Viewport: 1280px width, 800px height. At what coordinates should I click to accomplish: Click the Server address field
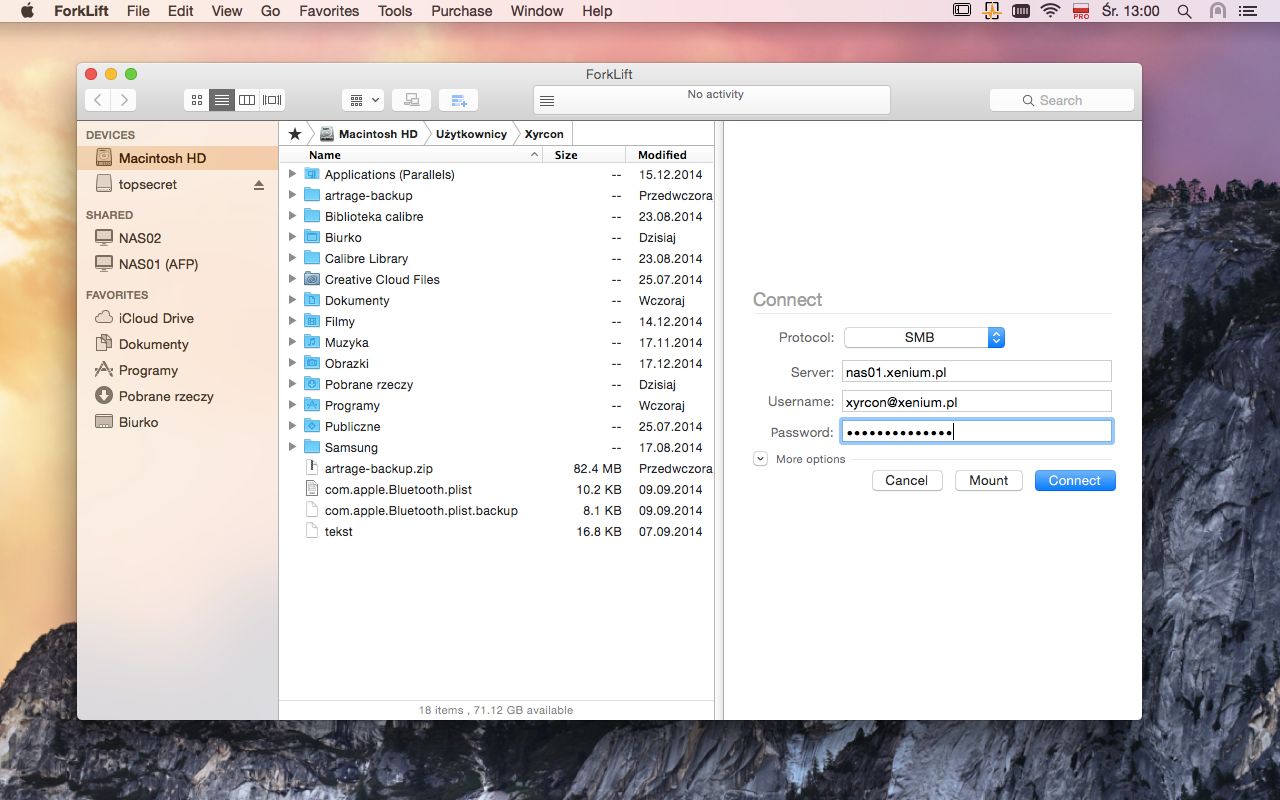pyautogui.click(x=976, y=372)
